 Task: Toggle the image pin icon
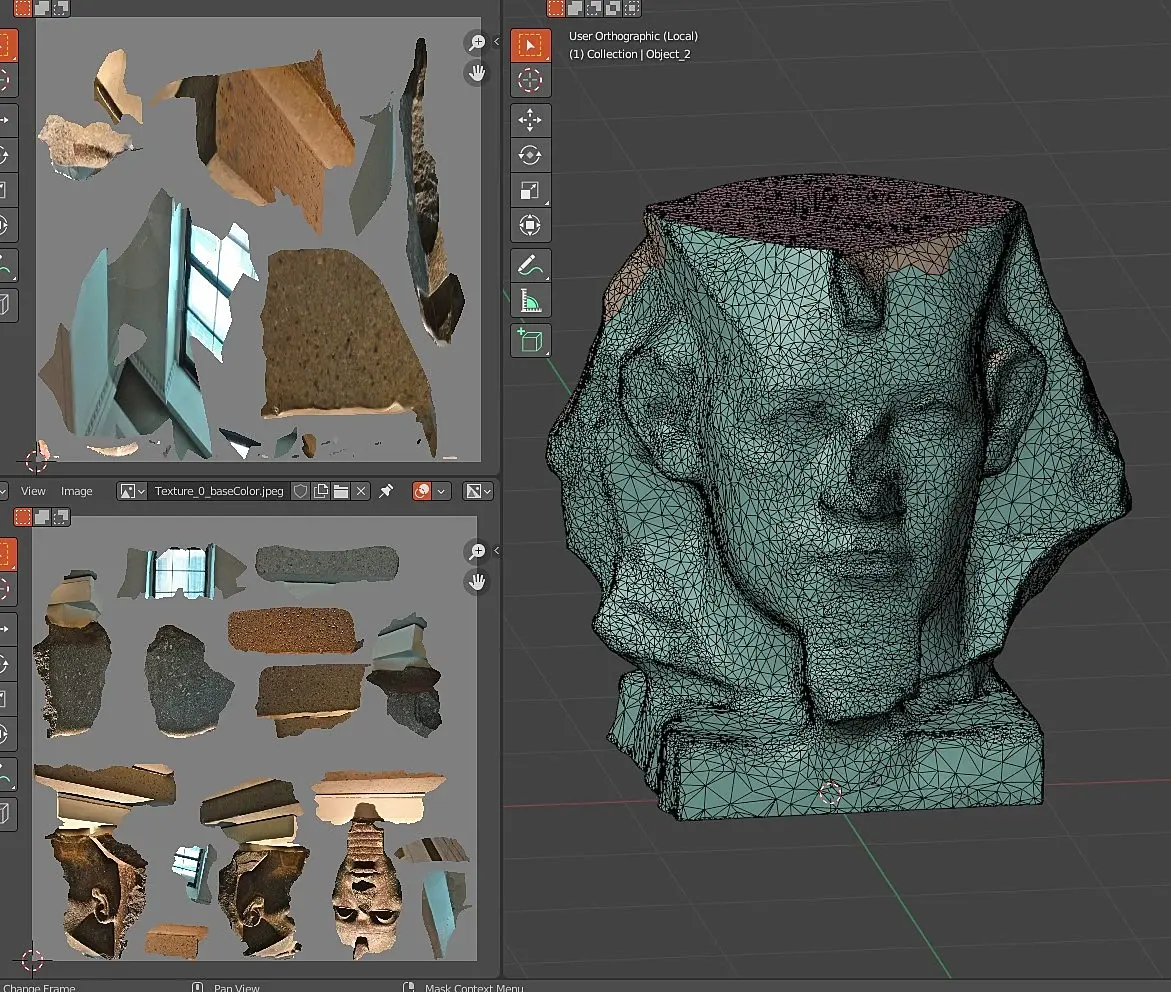pyautogui.click(x=386, y=491)
